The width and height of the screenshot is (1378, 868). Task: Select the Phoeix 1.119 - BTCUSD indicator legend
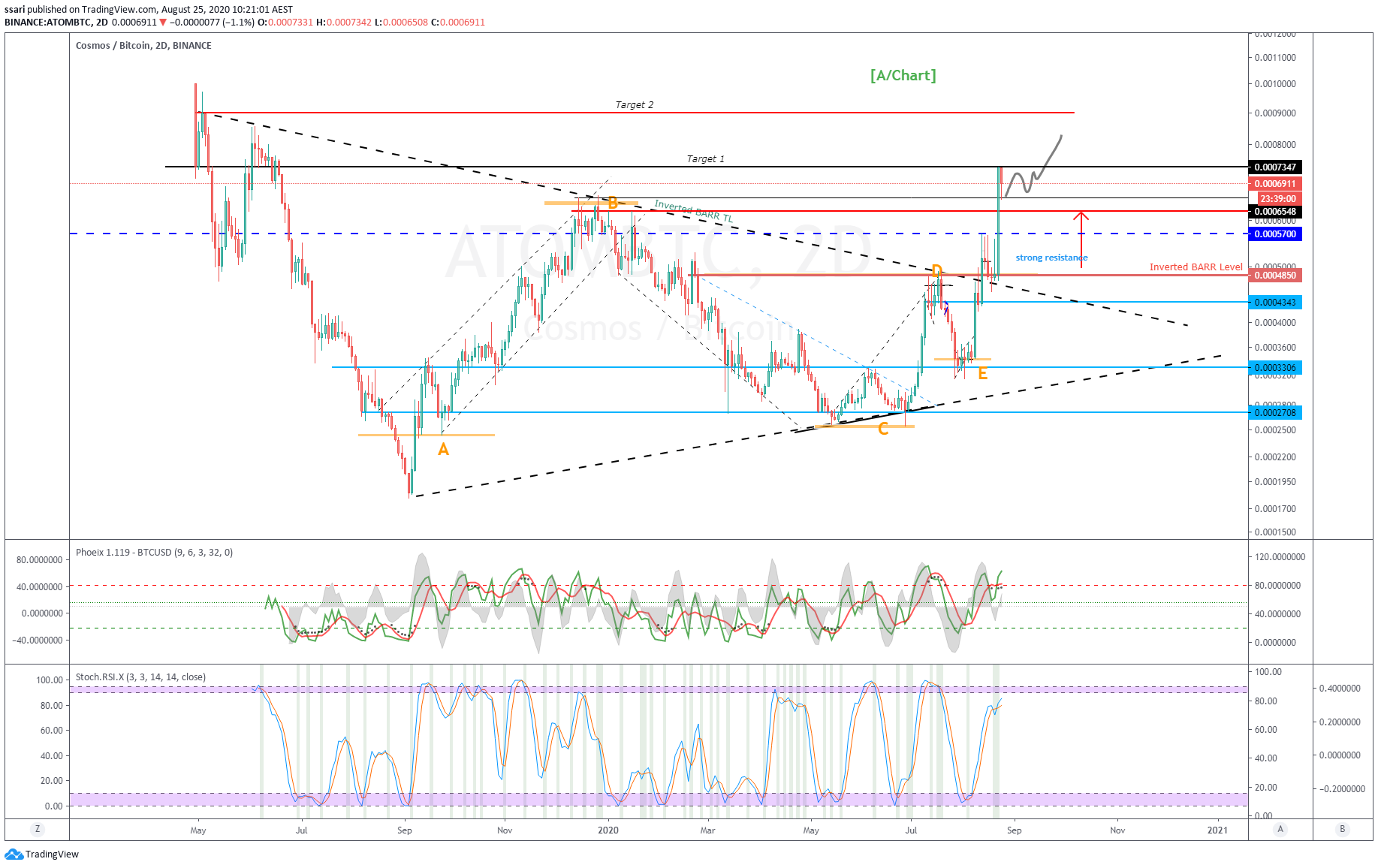point(154,553)
